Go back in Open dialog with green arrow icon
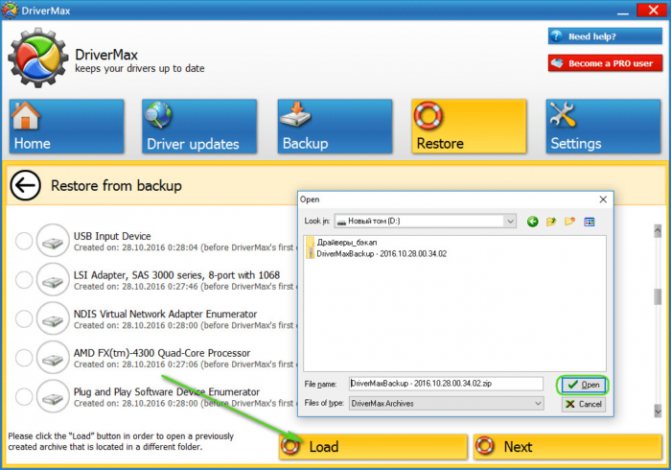Screen dimensions: 671x470 click(x=532, y=221)
